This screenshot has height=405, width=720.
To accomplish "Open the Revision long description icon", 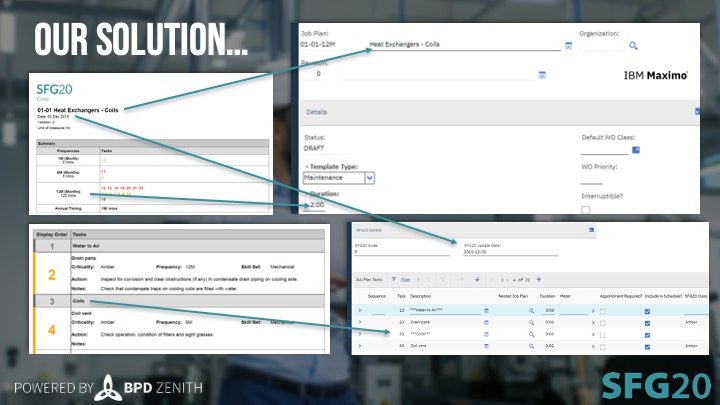I will tap(542, 75).
